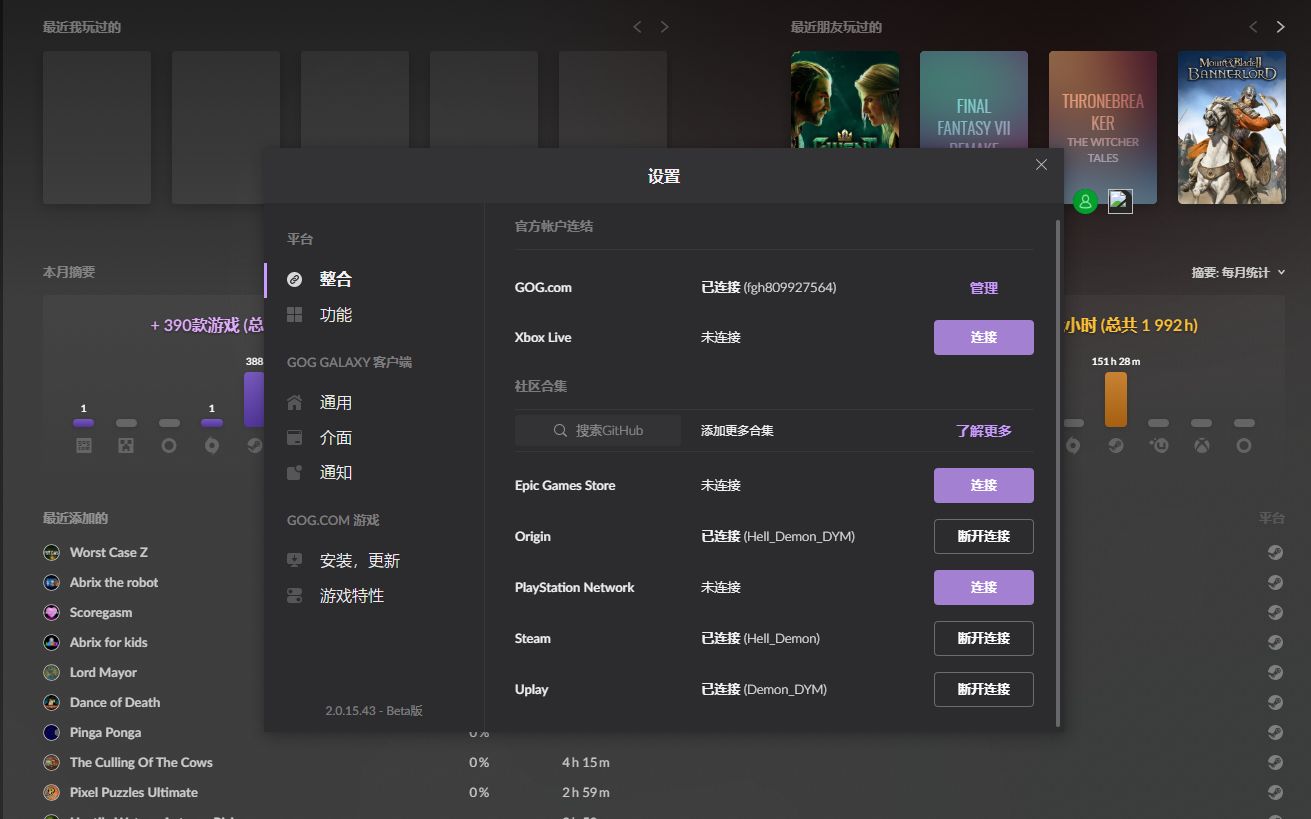Go to previous in 最近我玩过的 carousel
The image size is (1311, 819).
(x=638, y=27)
